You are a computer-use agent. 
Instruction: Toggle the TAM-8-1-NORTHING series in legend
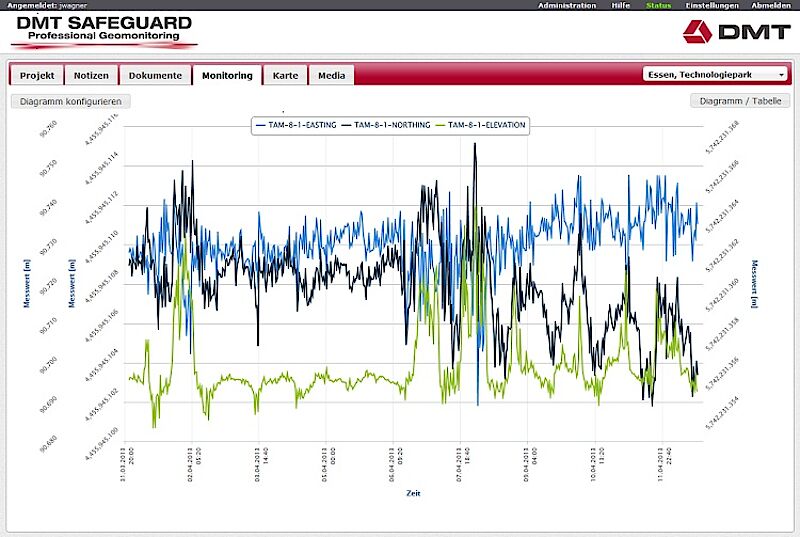click(386, 125)
